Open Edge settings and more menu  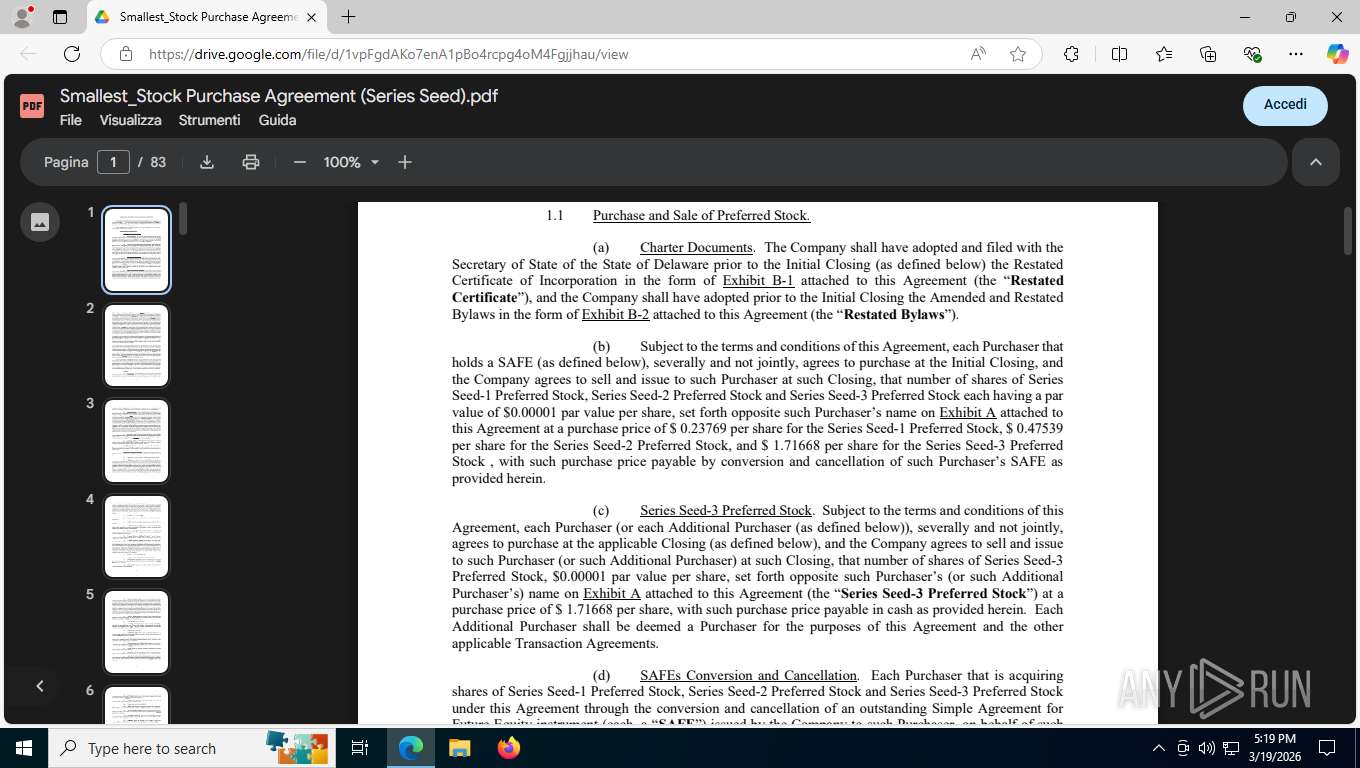pos(1296,54)
